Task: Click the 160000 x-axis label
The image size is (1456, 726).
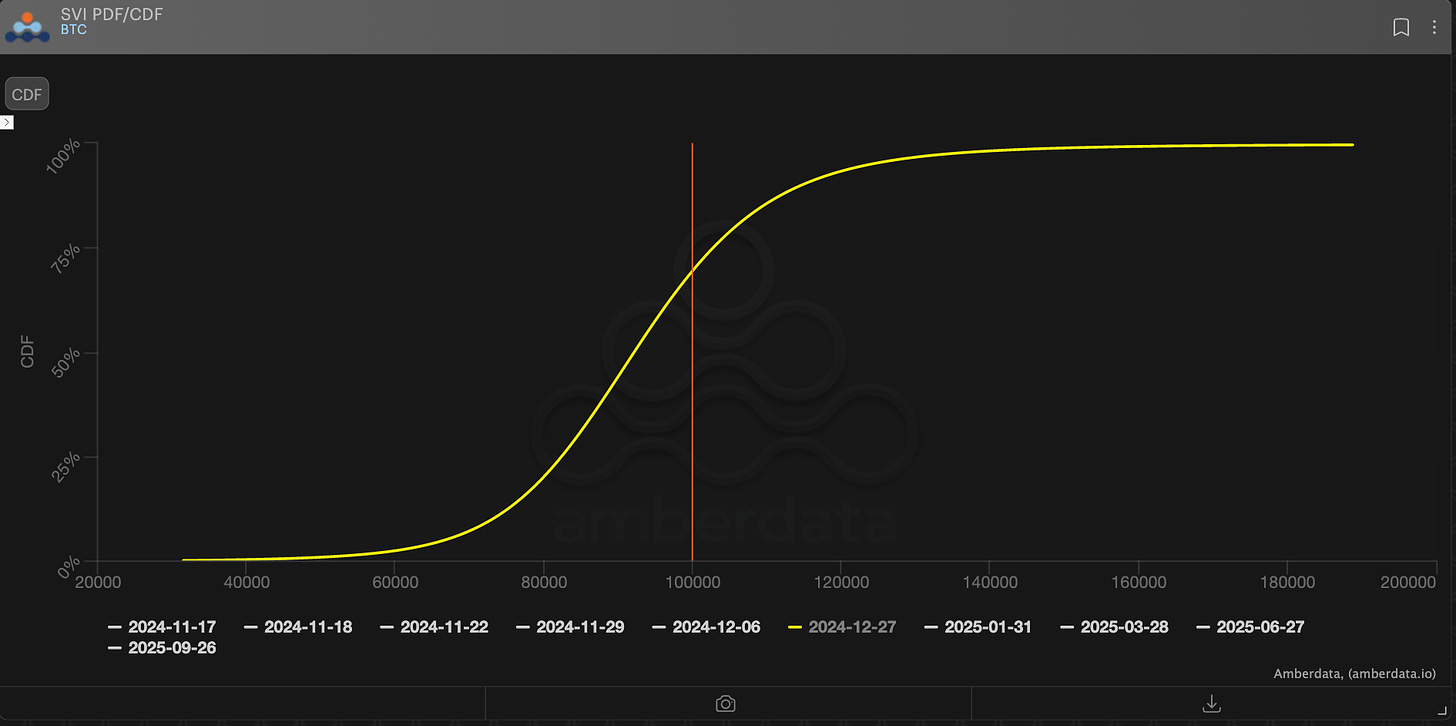Action: (x=1138, y=582)
